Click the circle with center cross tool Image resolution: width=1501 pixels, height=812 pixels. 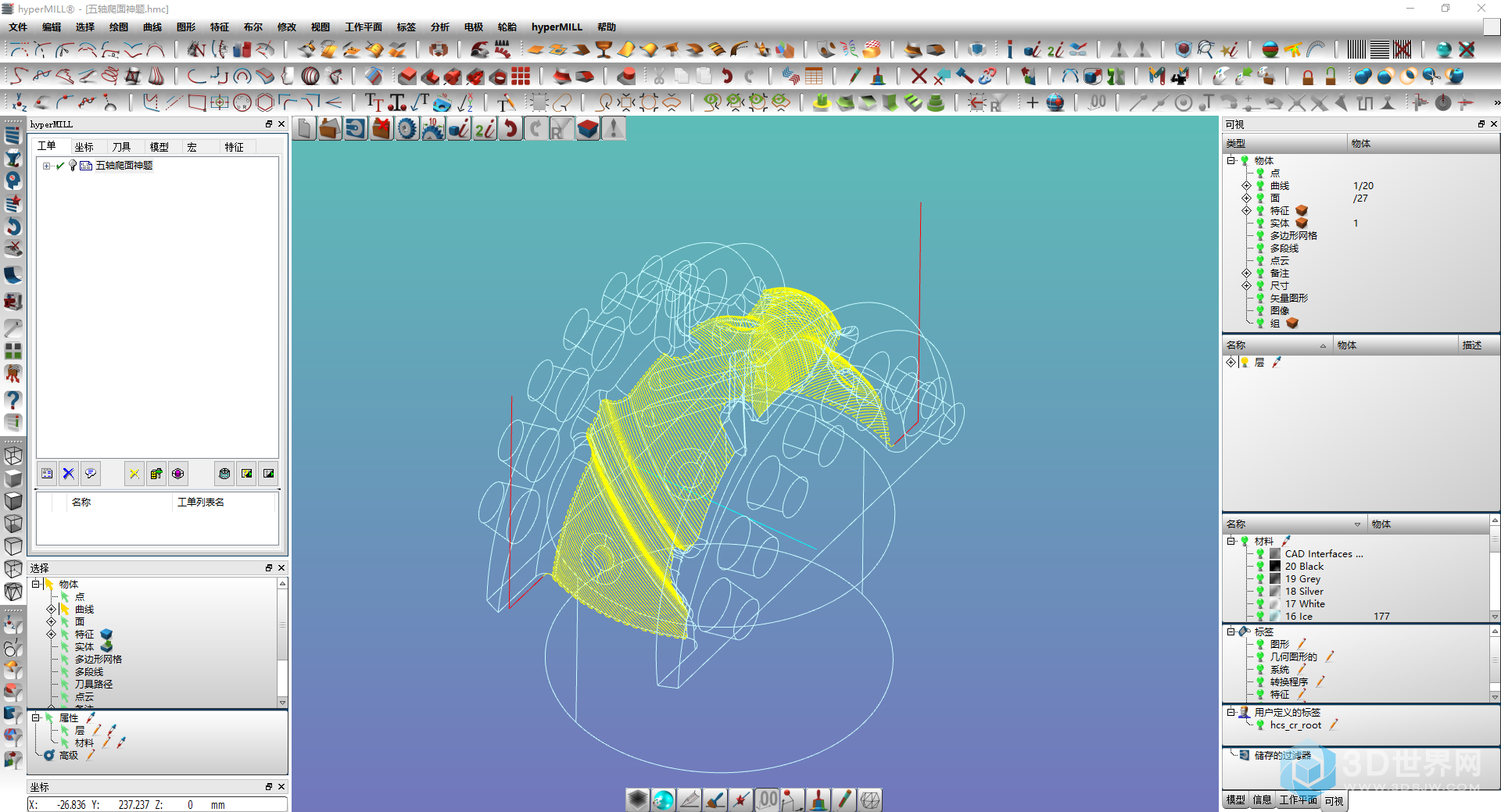click(x=220, y=102)
